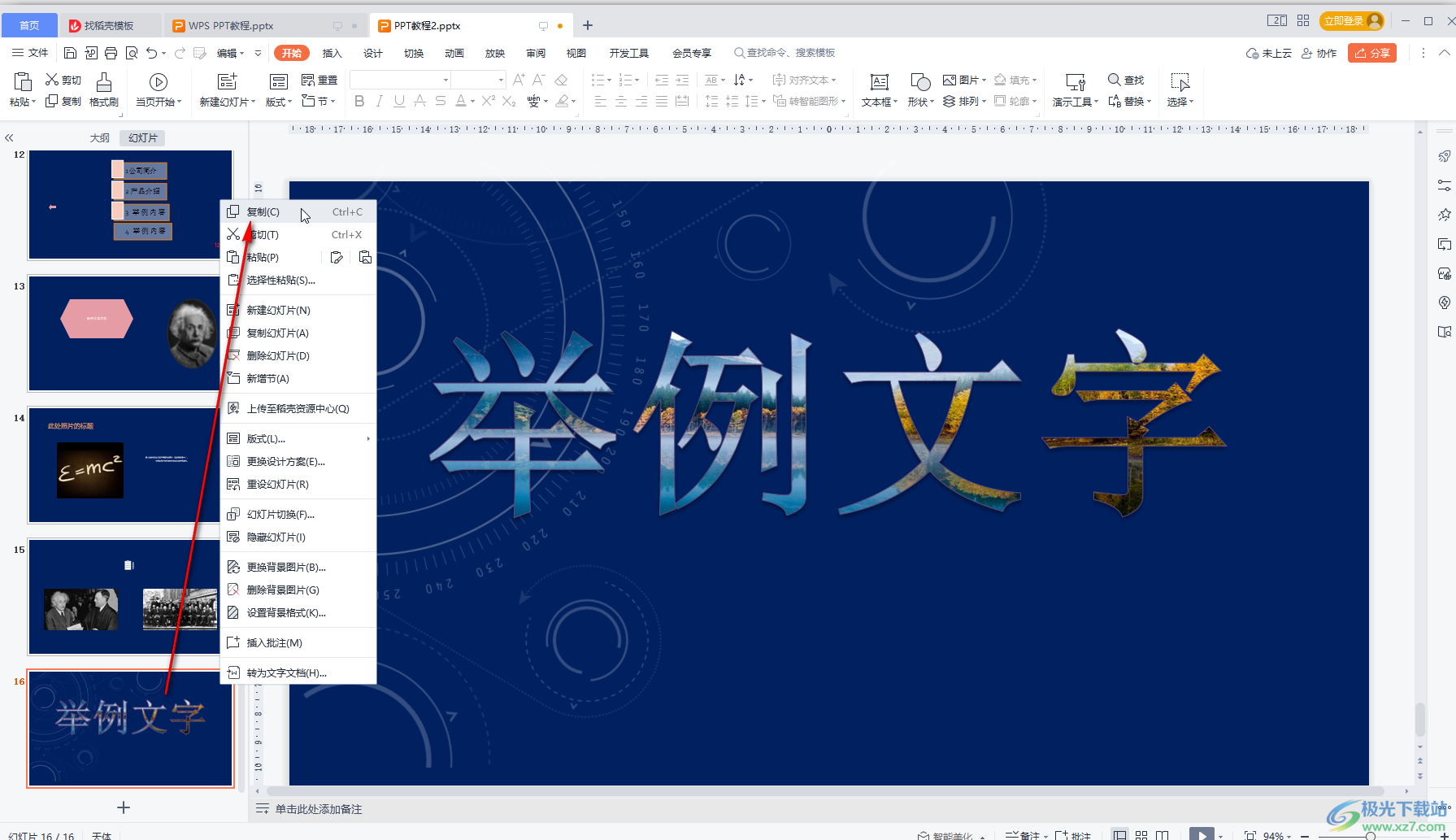Open the font color swatch
Screen dimensions: 1456x840
(x=461, y=101)
